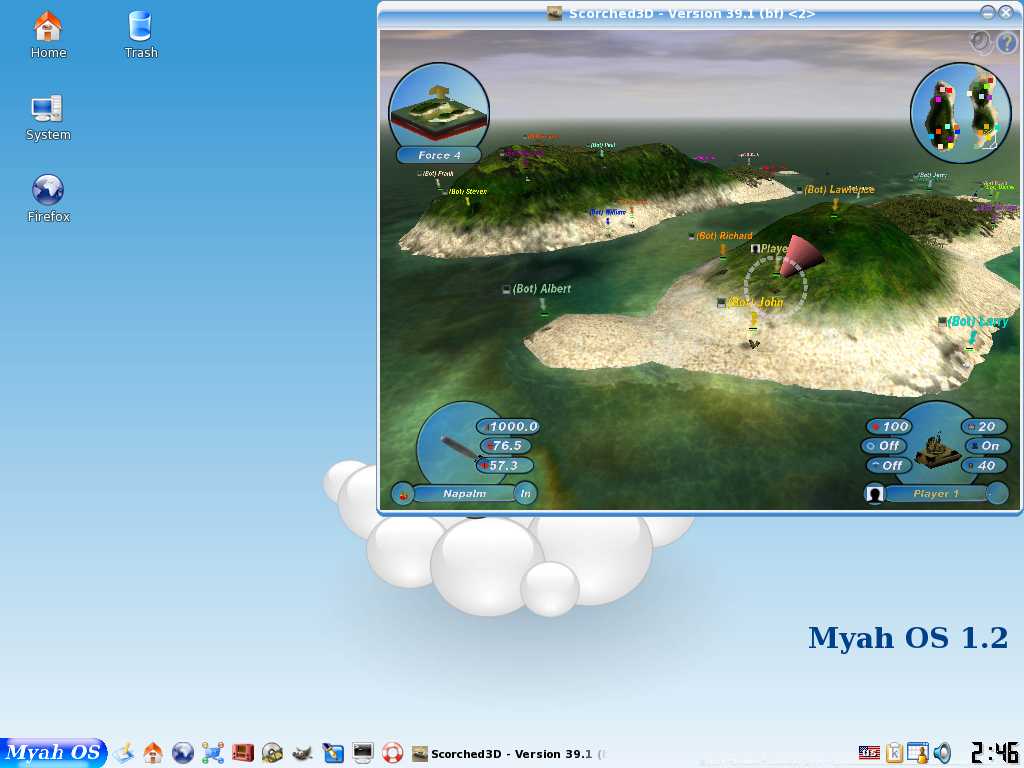Open the Myah OS start menu

[53, 752]
